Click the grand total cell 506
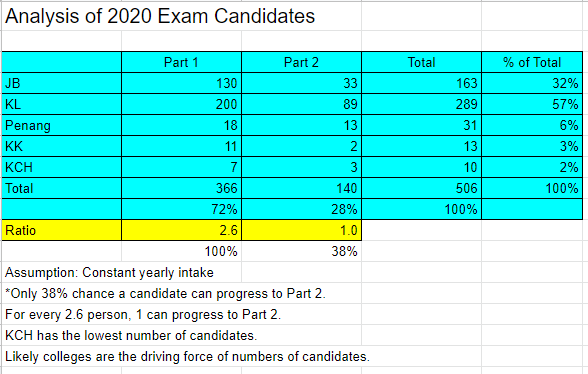 [x=422, y=188]
